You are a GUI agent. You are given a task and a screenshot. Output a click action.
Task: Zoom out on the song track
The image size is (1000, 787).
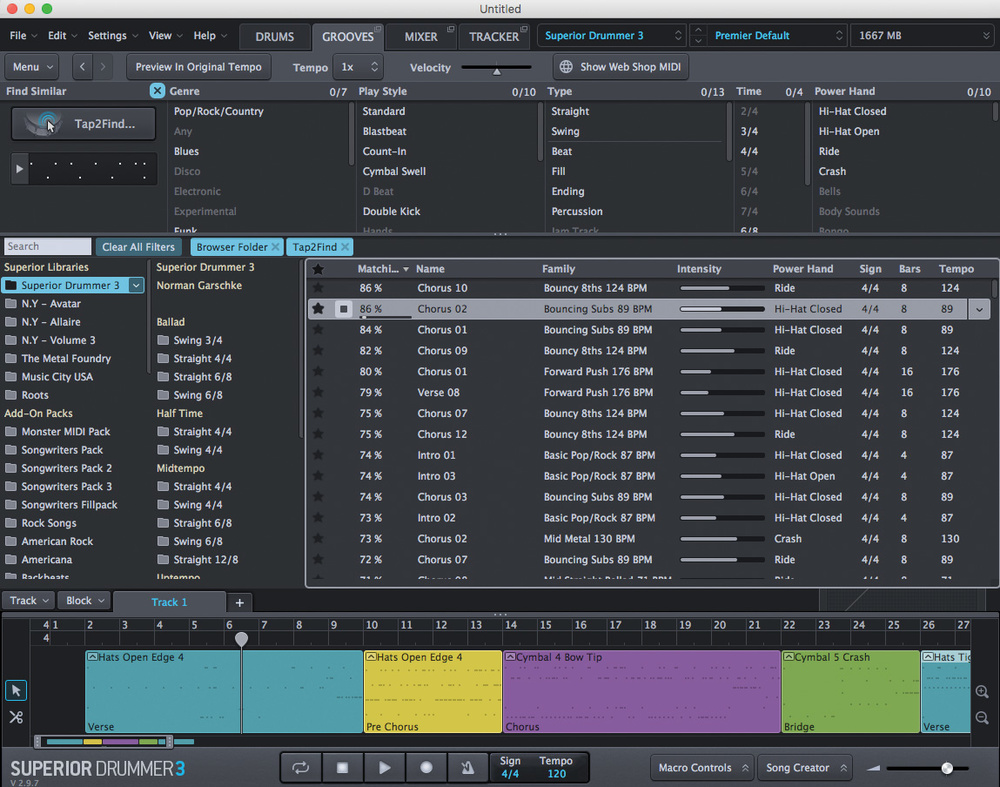(982, 717)
